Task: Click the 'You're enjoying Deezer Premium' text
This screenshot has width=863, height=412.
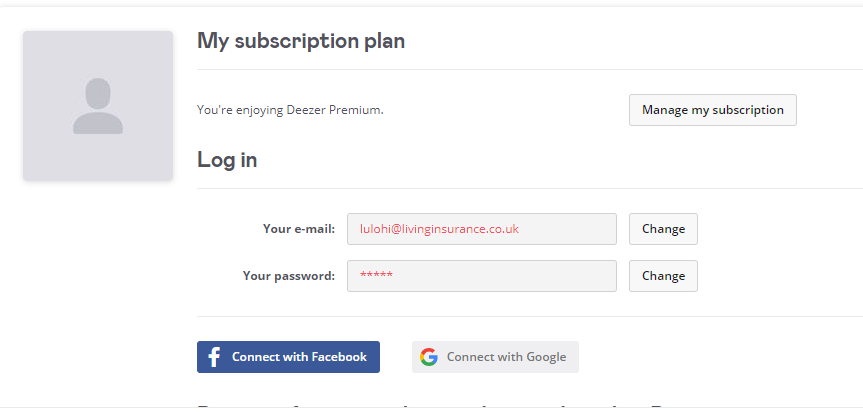Action: click(x=290, y=110)
